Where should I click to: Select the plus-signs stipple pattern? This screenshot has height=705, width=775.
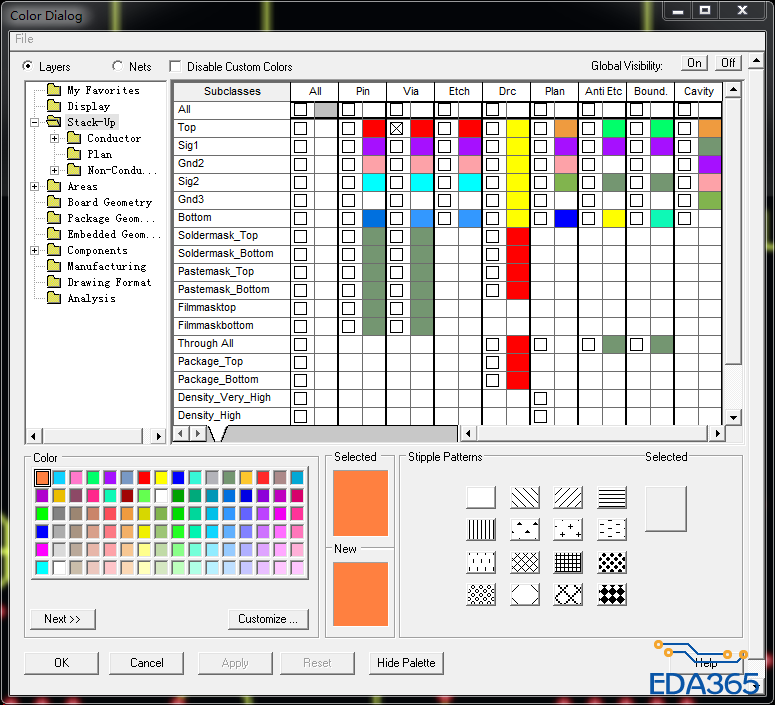point(568,530)
